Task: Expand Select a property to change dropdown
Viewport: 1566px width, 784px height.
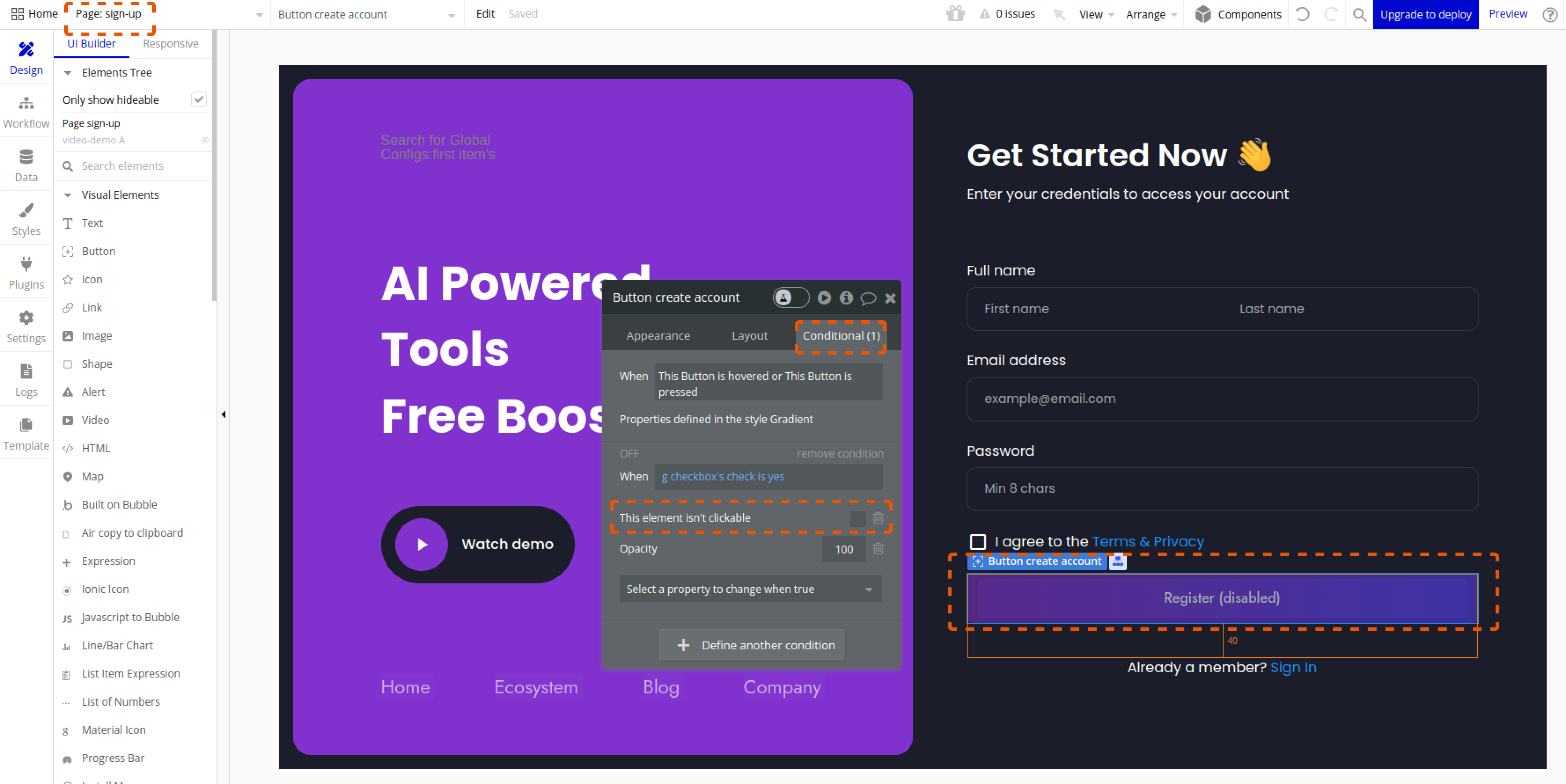Action: click(x=750, y=589)
